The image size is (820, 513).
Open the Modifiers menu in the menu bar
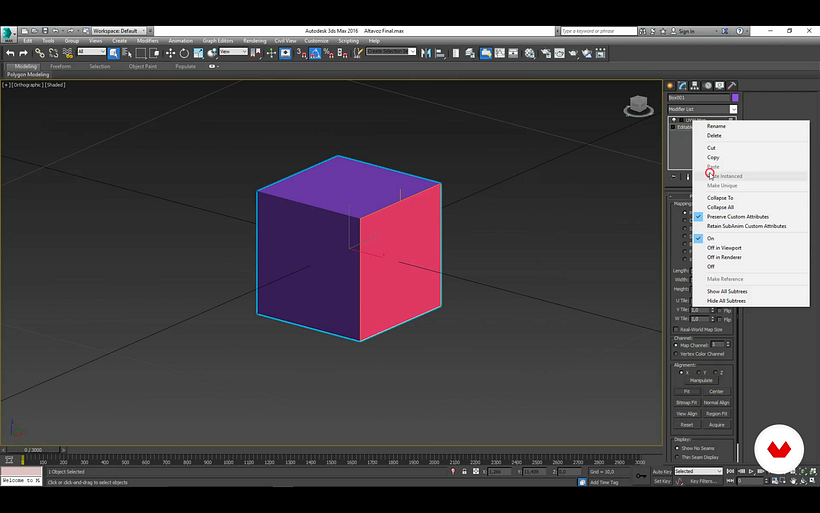[147, 41]
